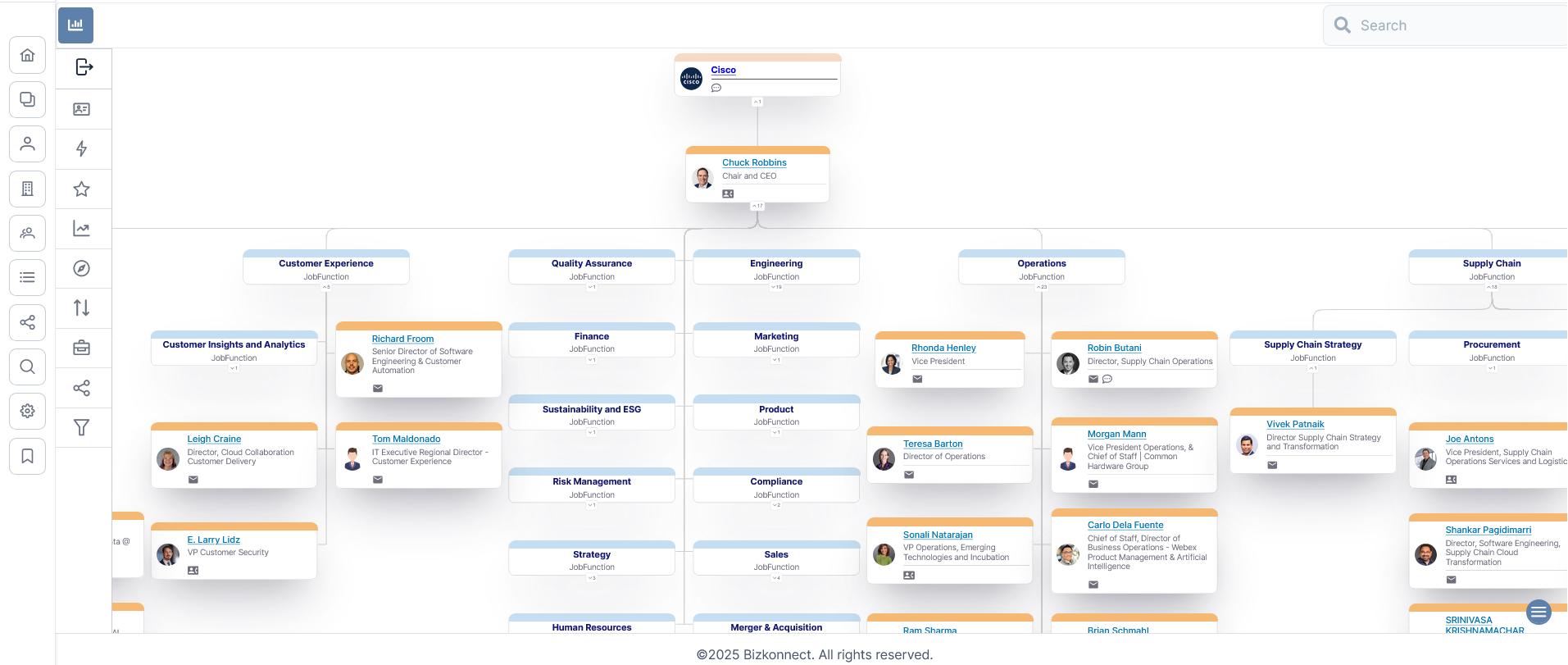Click Robin Butani's profile photo
1568x665 pixels.
pos(1068,363)
